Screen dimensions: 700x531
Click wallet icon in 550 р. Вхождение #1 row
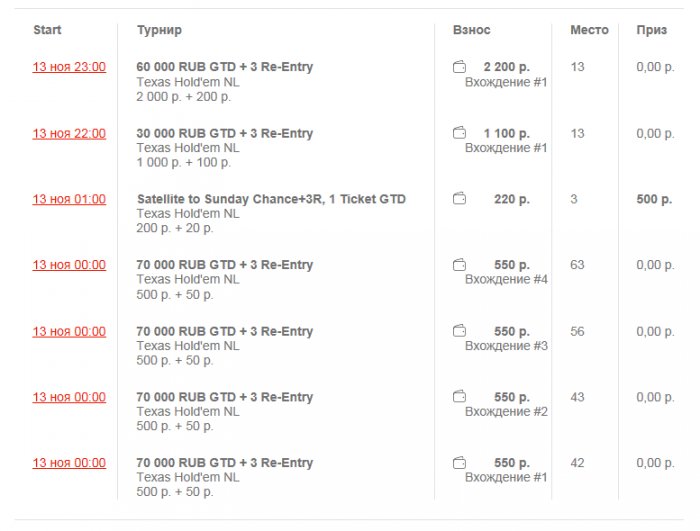[x=459, y=463]
